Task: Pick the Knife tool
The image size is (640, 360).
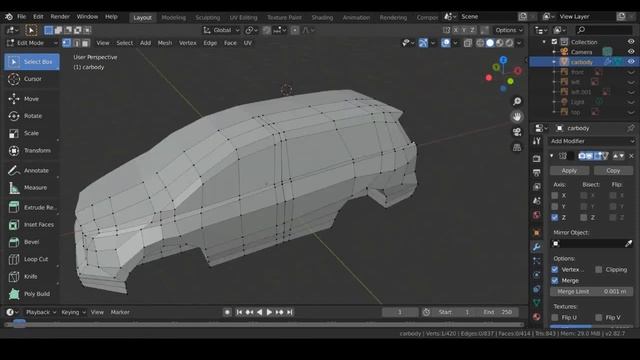Action: [32, 276]
